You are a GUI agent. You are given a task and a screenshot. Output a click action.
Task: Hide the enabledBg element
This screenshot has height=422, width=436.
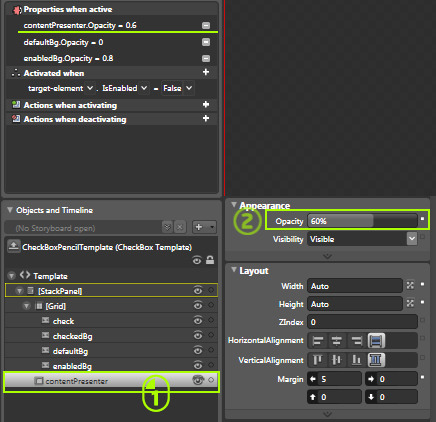(x=198, y=365)
